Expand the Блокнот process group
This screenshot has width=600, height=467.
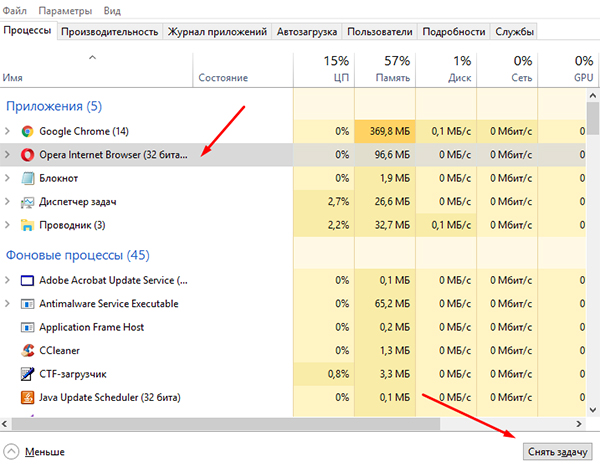7,178
